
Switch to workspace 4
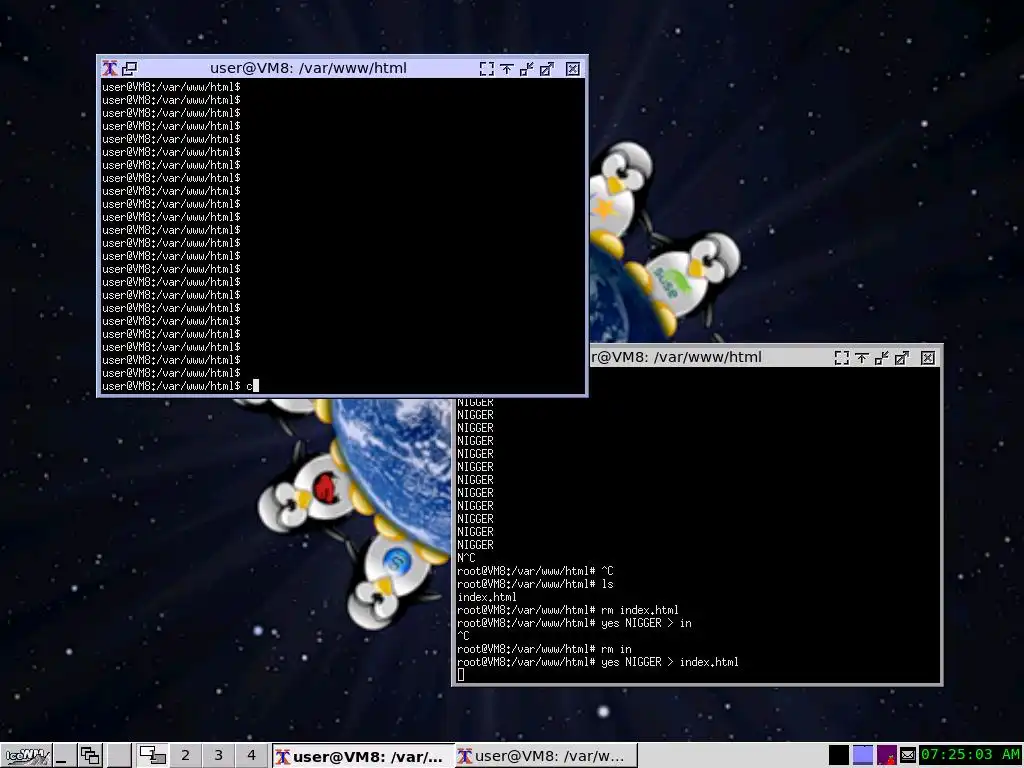[x=251, y=756]
